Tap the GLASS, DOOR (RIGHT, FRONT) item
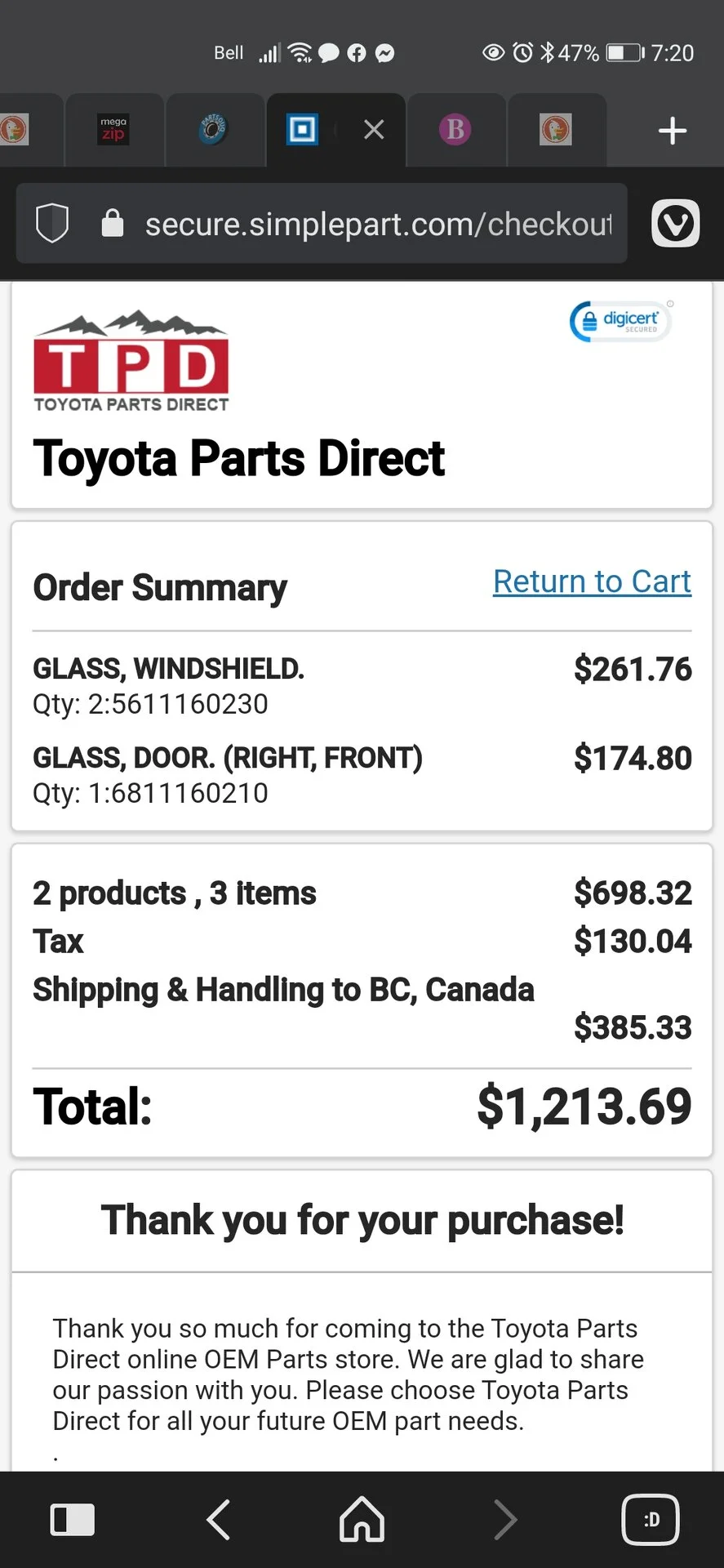The image size is (724, 1568). (x=228, y=758)
